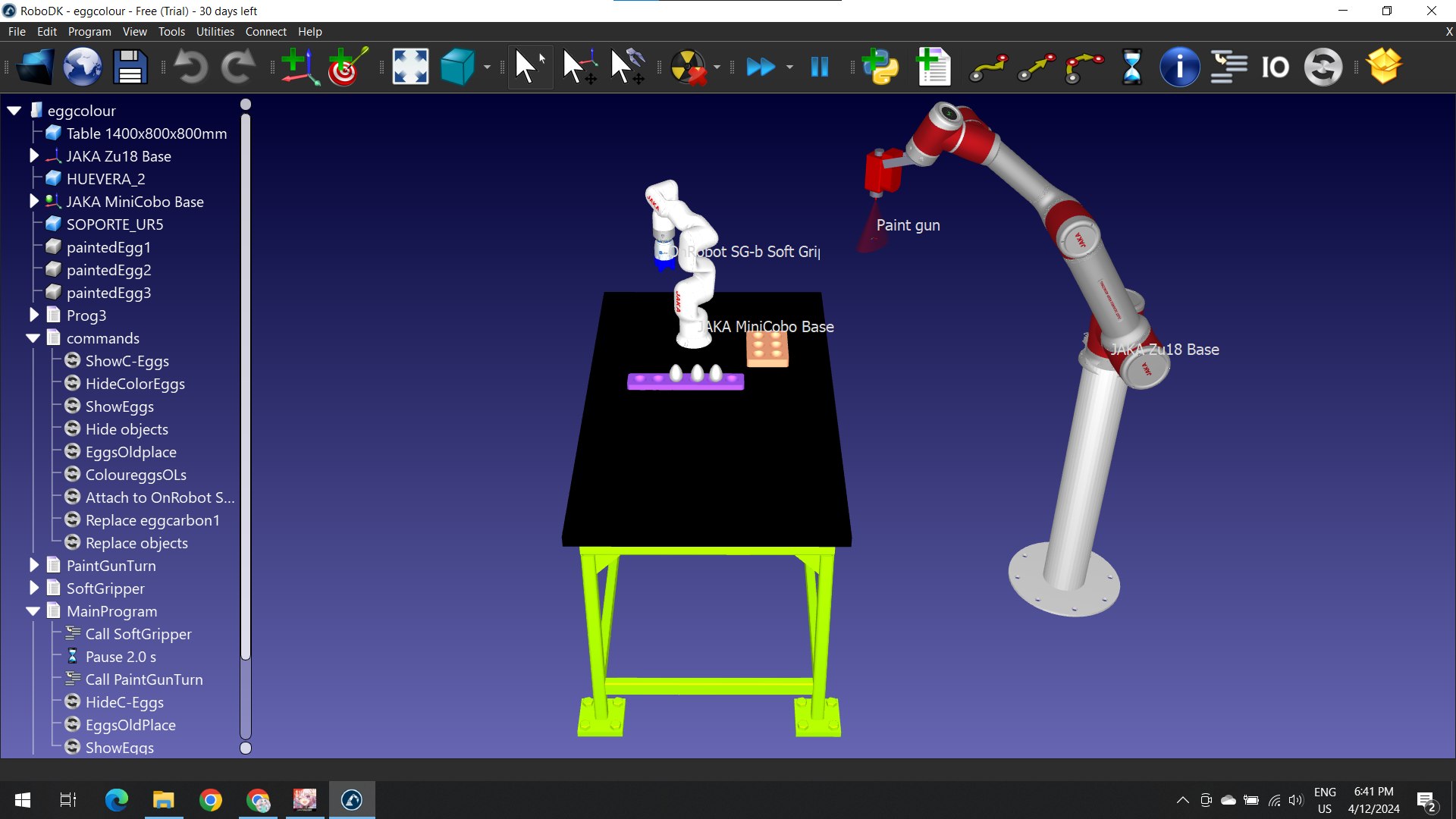The image size is (1456, 819).
Task: Add a program call instruction
Action: pyautogui.click(x=1228, y=67)
